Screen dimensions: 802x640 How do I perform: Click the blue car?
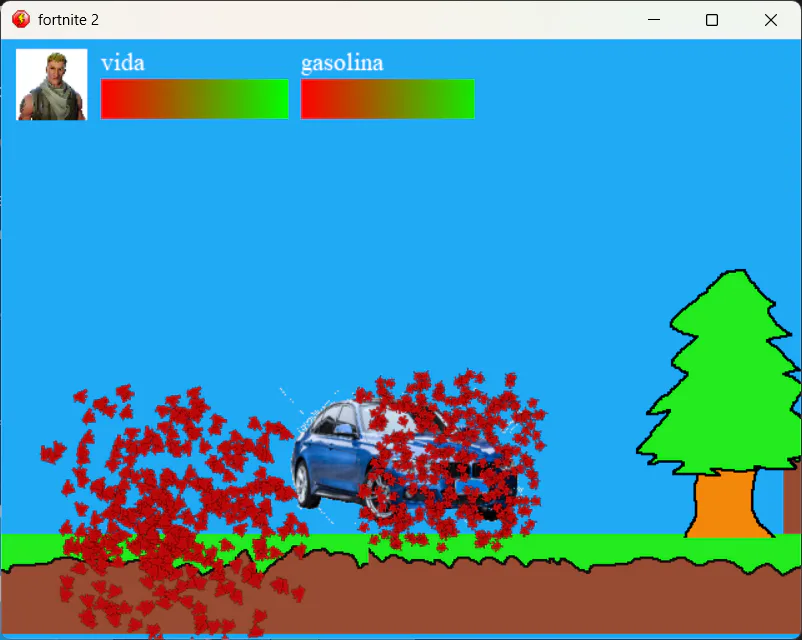(404, 460)
